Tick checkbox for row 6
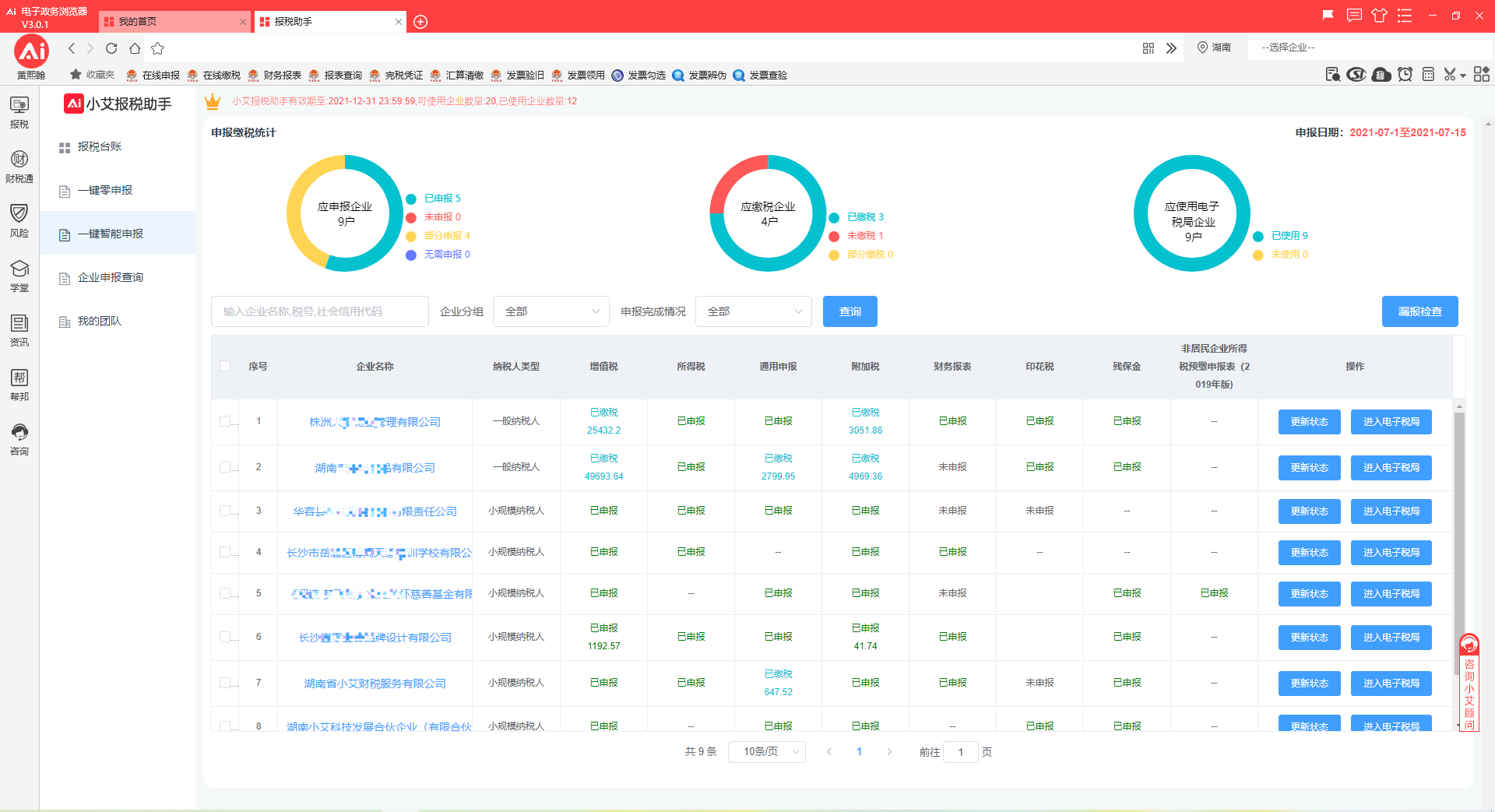Image resolution: width=1495 pixels, height=812 pixels. tap(225, 637)
